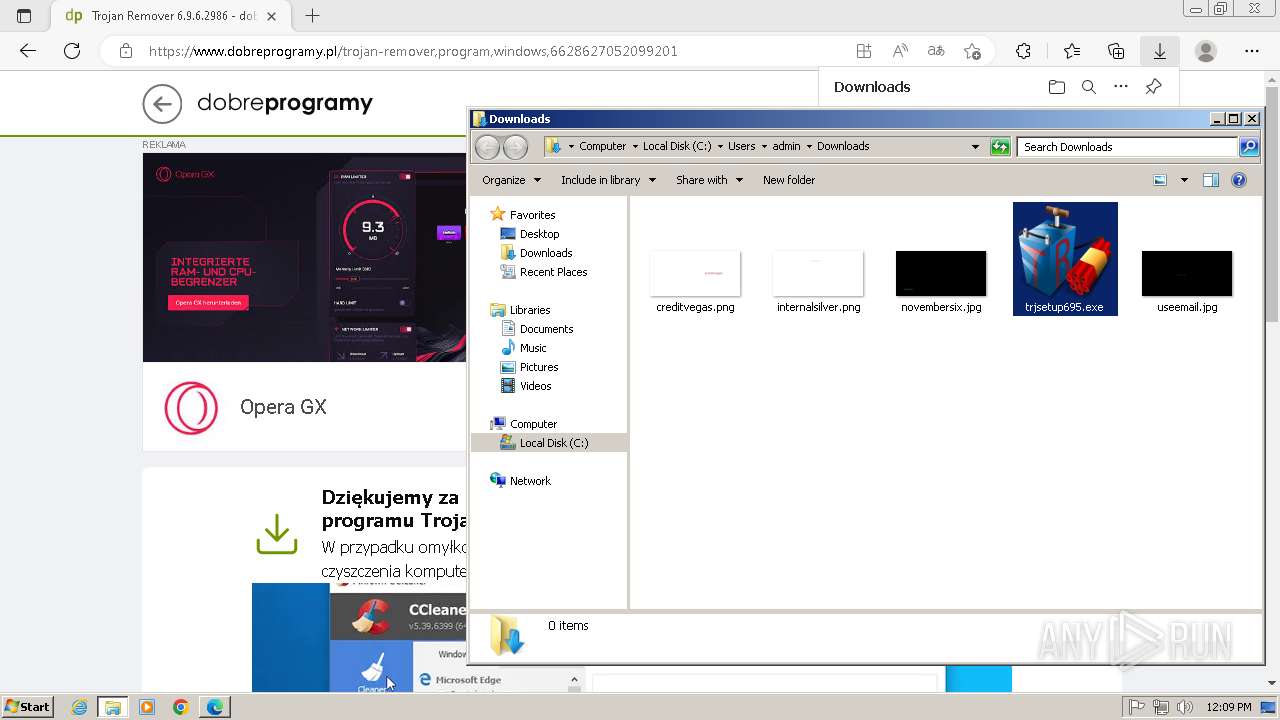Click the Edge address bar URL

[x=413, y=51]
